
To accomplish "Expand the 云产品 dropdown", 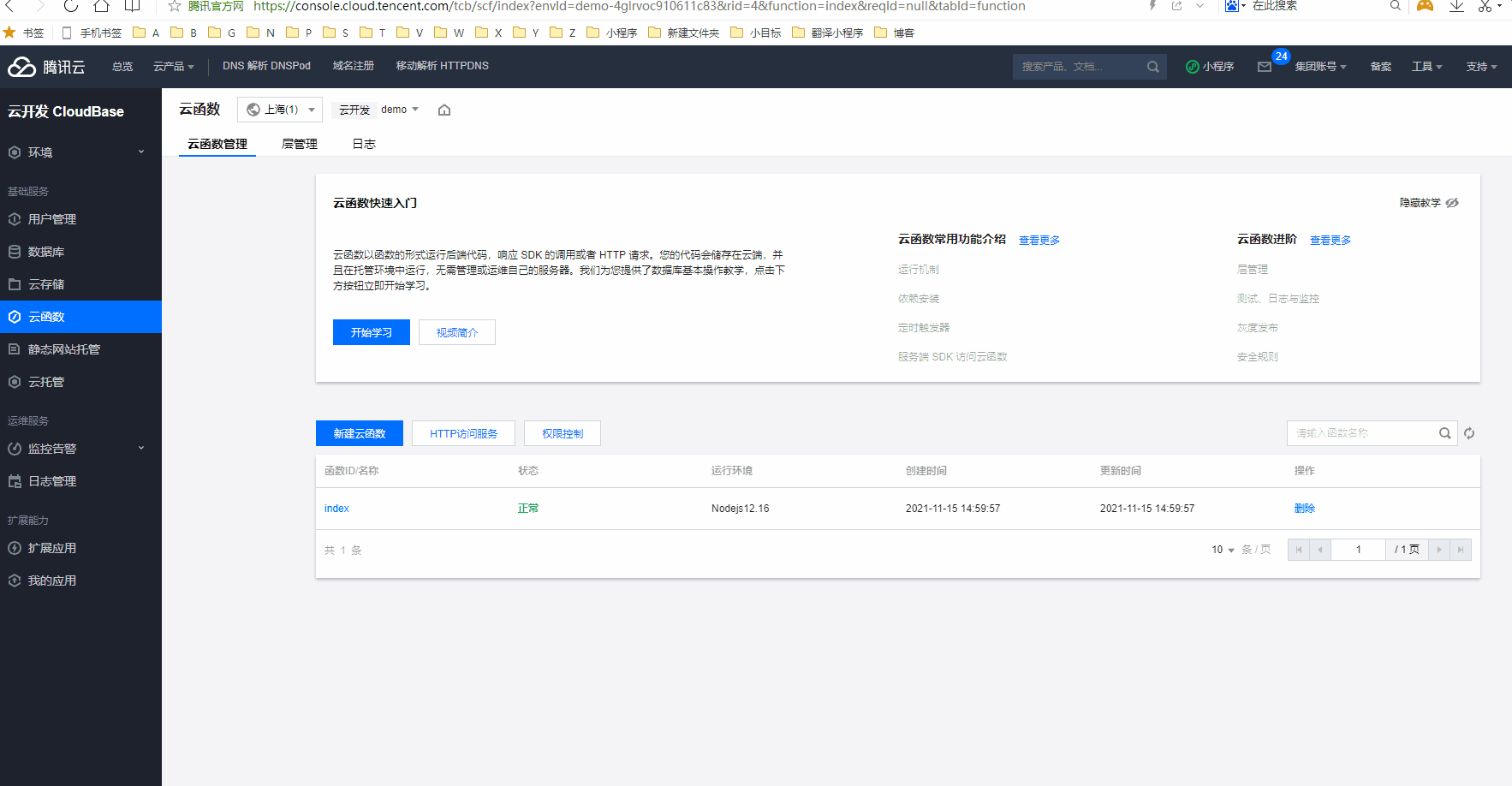I will point(174,67).
